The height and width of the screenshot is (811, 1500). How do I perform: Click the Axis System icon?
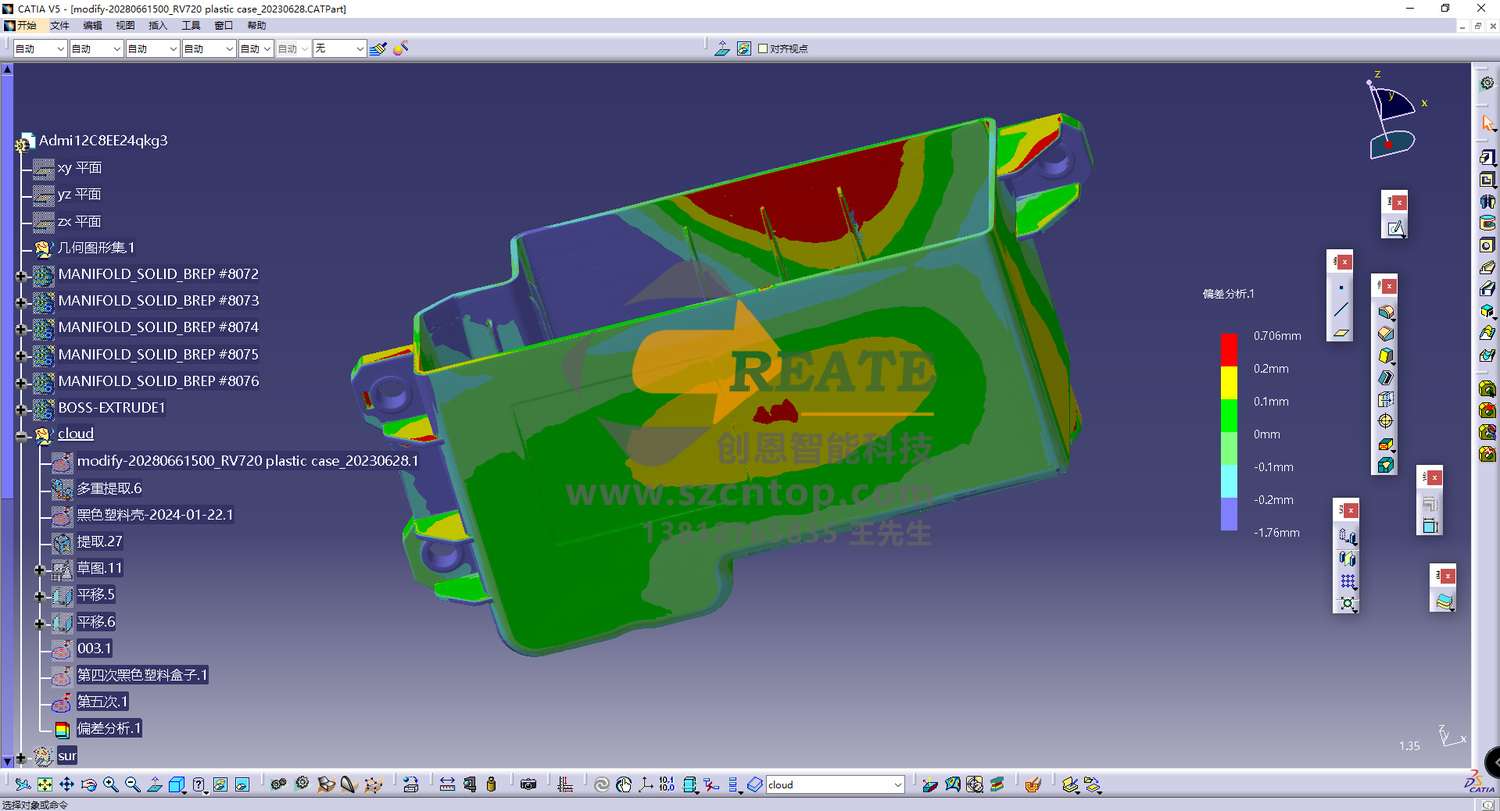click(646, 785)
